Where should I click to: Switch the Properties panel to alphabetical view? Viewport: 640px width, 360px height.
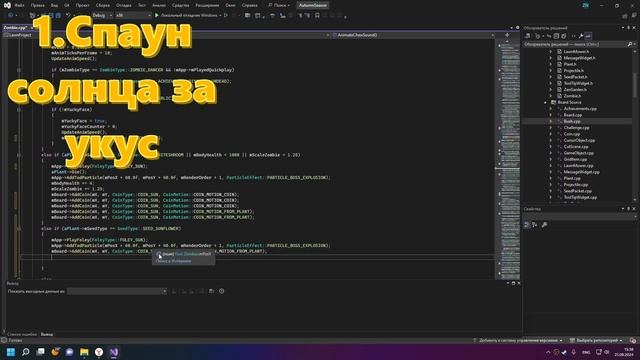[535, 225]
